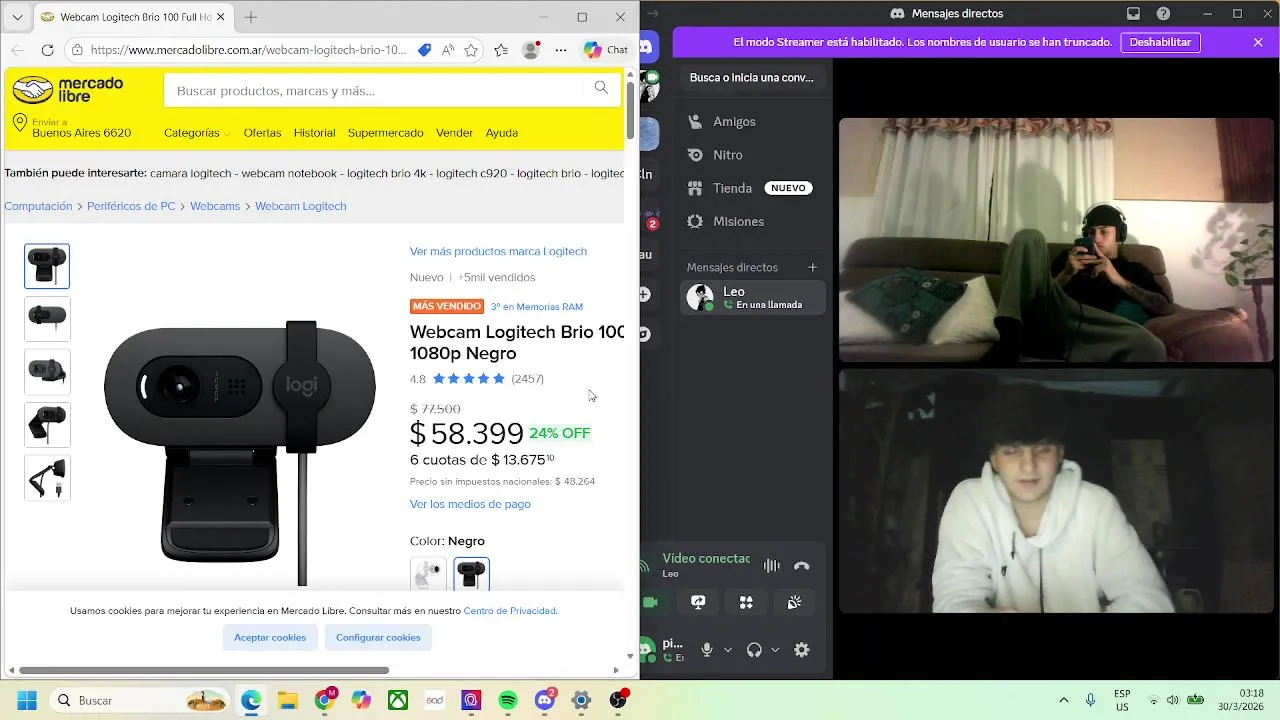Viewport: 1280px width, 720px height.
Task: Go back in the Edge browser
Action: [17, 50]
